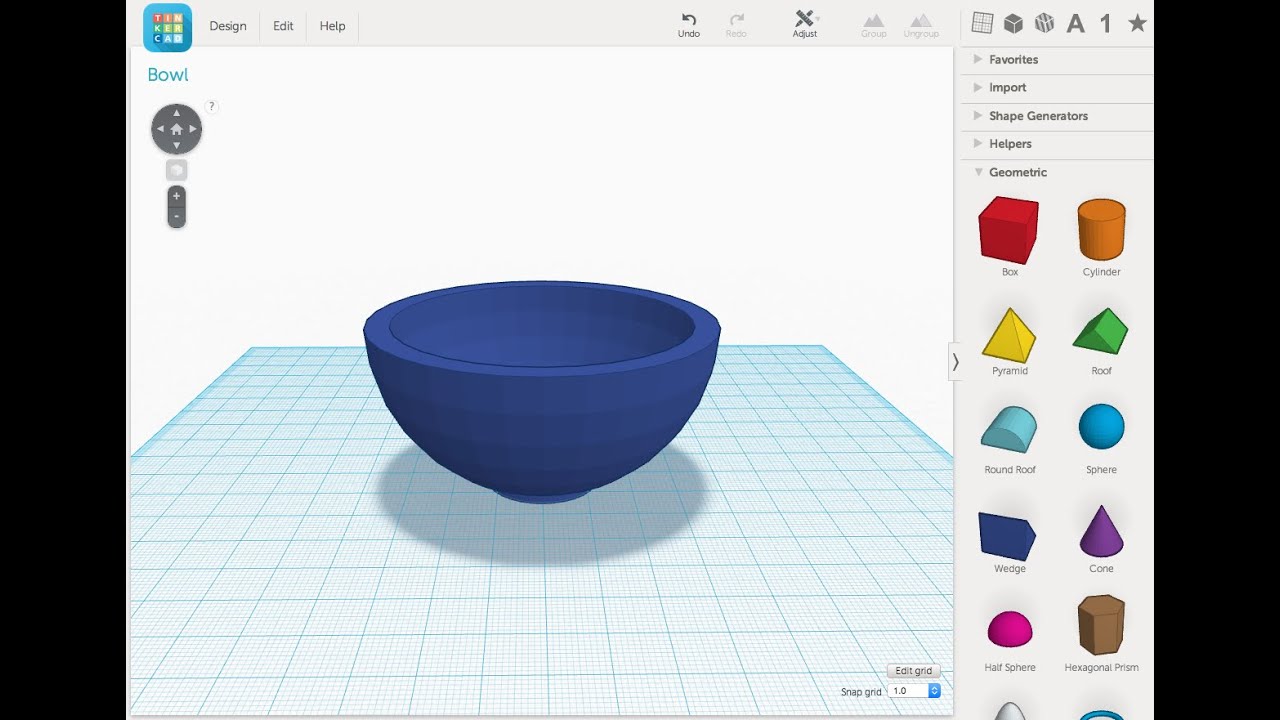Click the fit view cube button
The height and width of the screenshot is (720, 1280).
(176, 171)
